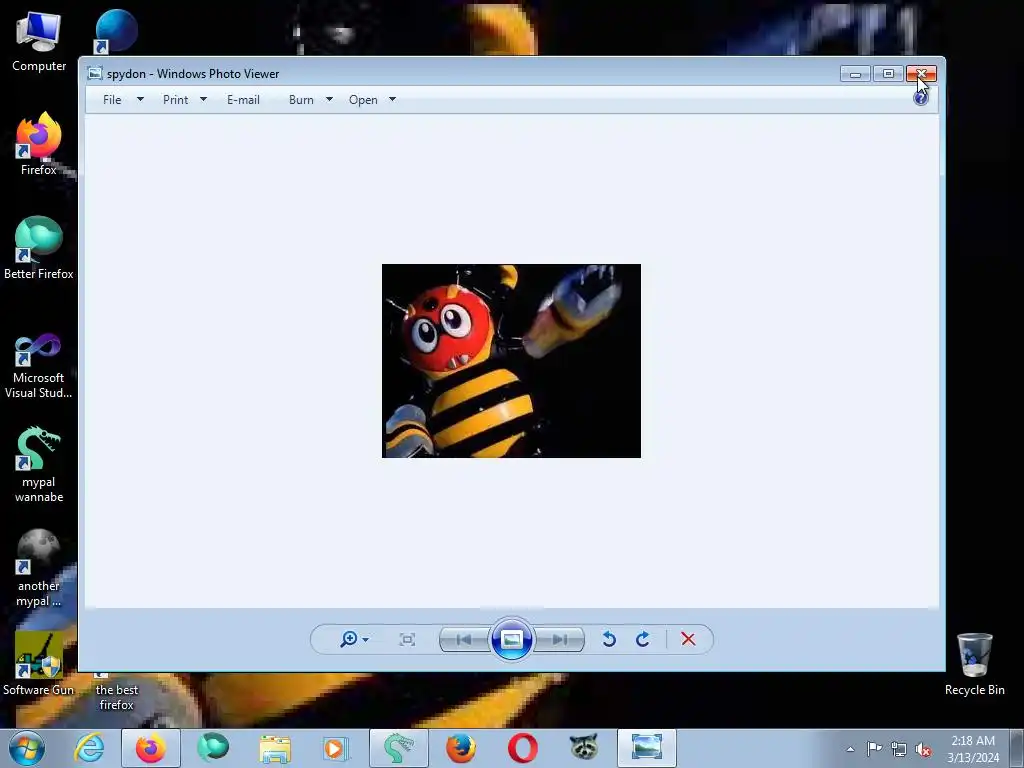This screenshot has height=768, width=1024.
Task: Select the blue globe desktop shortcut
Action: [116, 31]
